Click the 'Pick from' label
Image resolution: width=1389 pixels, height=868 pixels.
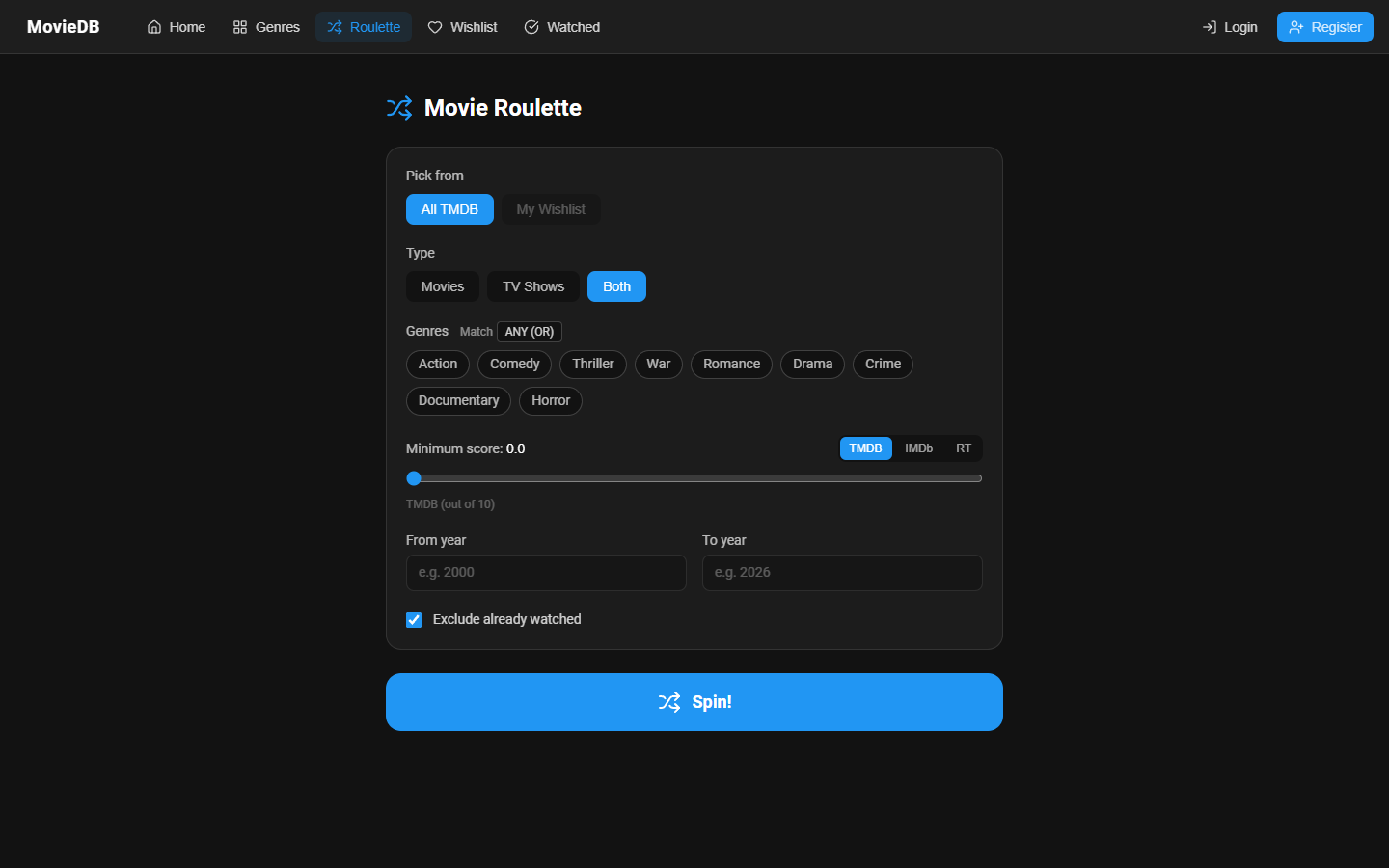click(x=435, y=176)
